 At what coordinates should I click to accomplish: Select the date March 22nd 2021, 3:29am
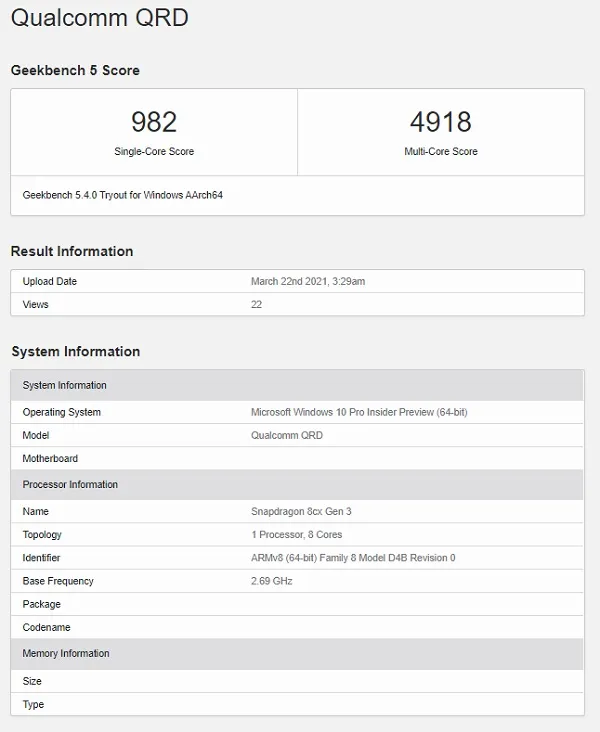tap(308, 282)
